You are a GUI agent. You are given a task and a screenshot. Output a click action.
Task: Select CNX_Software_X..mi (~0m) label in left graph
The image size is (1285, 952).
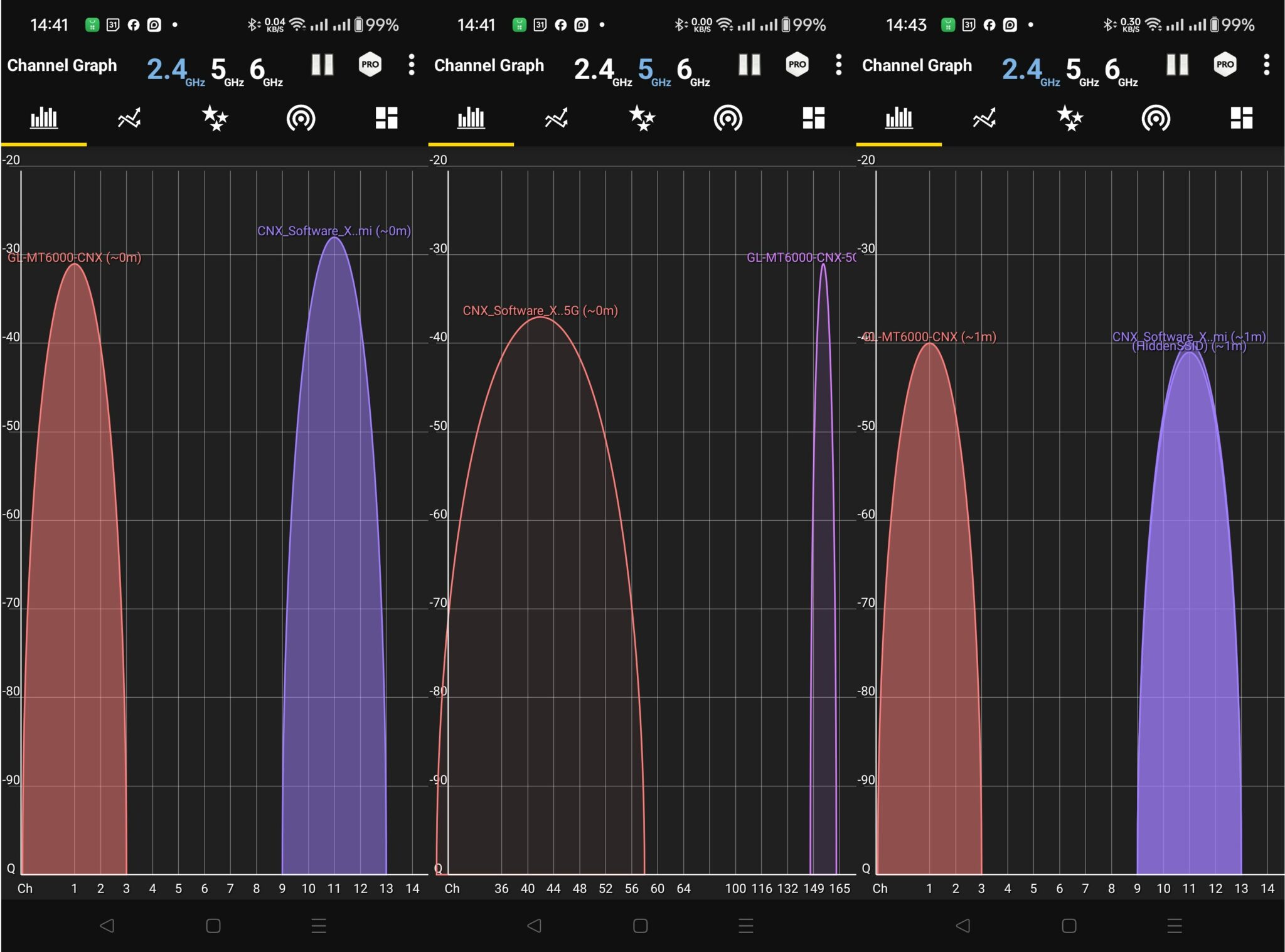click(x=334, y=231)
